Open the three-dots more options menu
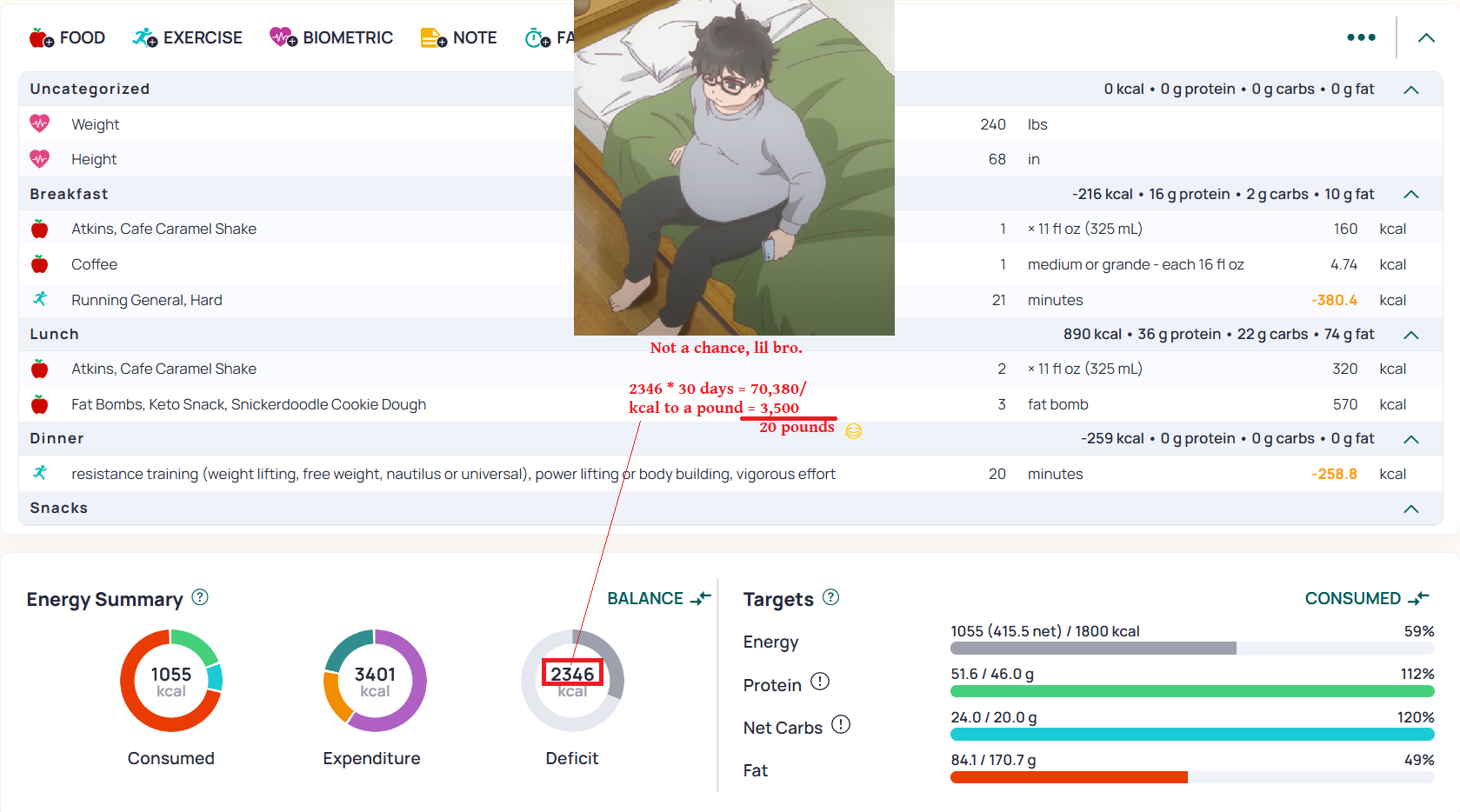Image resolution: width=1460 pixels, height=812 pixels. [1361, 37]
